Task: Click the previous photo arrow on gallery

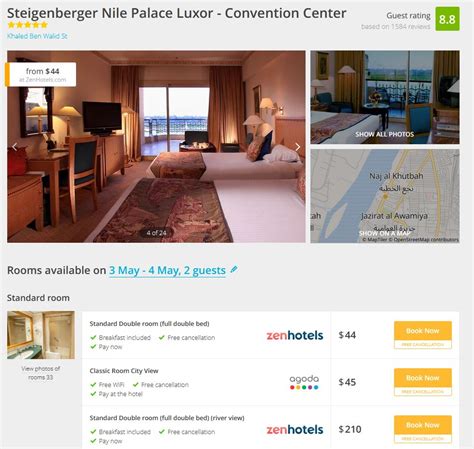Action: (x=15, y=147)
